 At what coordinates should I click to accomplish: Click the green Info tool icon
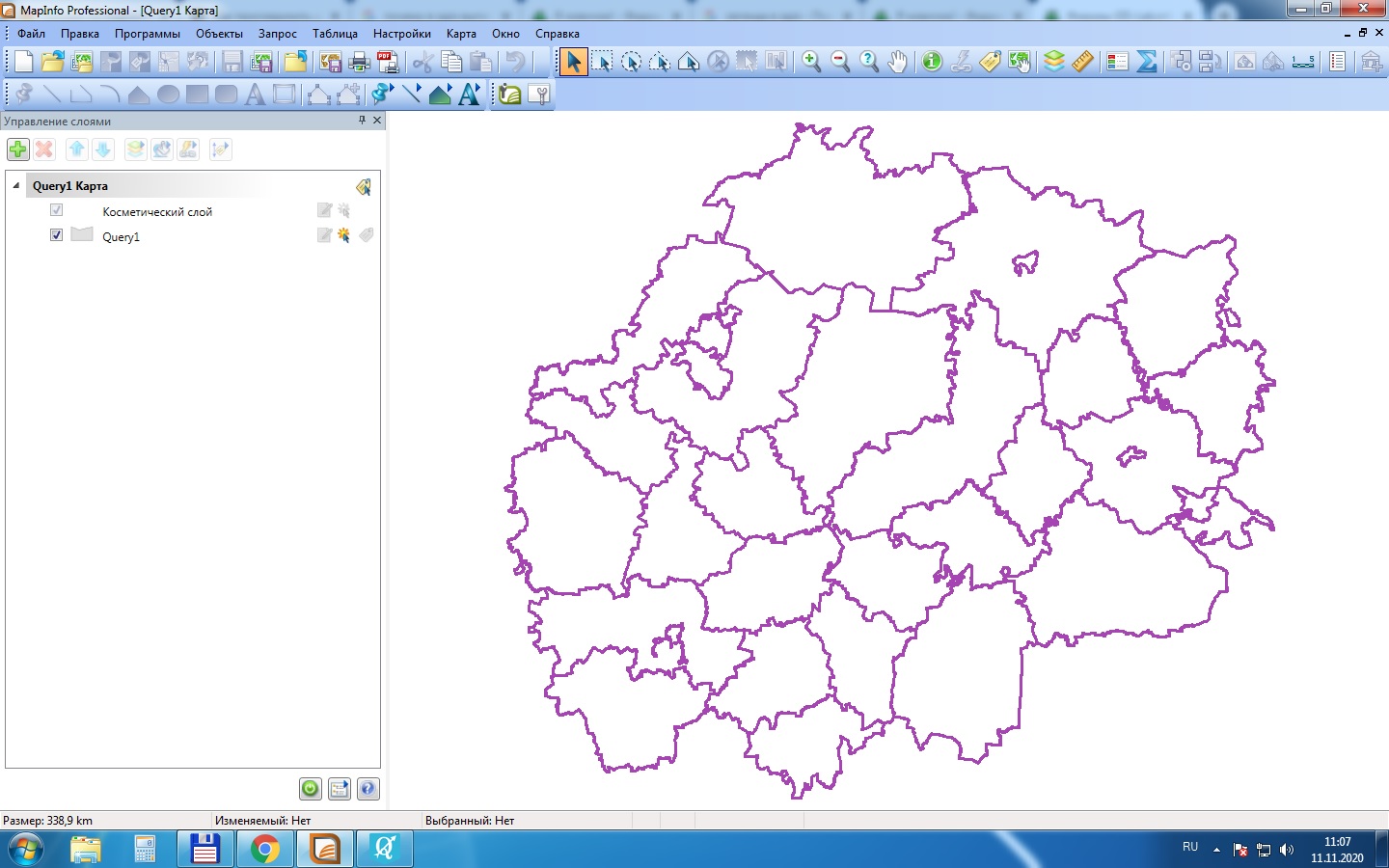pyautogui.click(x=932, y=62)
